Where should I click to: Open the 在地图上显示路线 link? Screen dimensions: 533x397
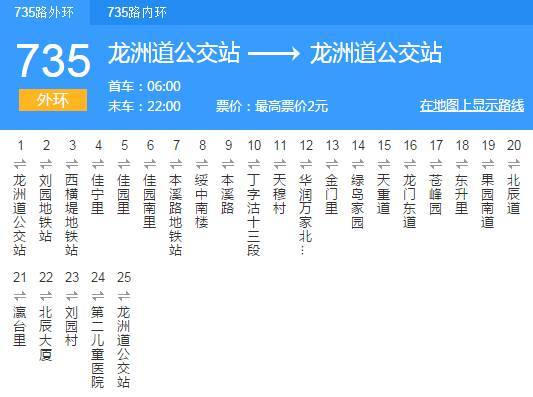pos(472,105)
